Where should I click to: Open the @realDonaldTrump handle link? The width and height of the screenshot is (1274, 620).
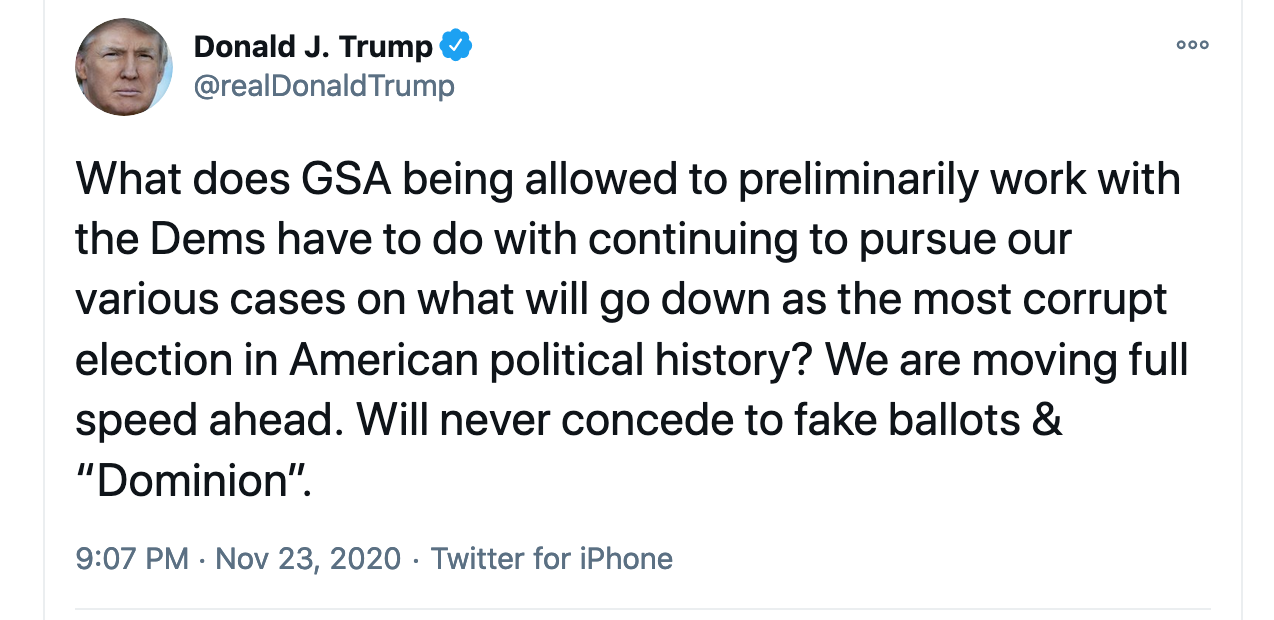click(x=323, y=86)
